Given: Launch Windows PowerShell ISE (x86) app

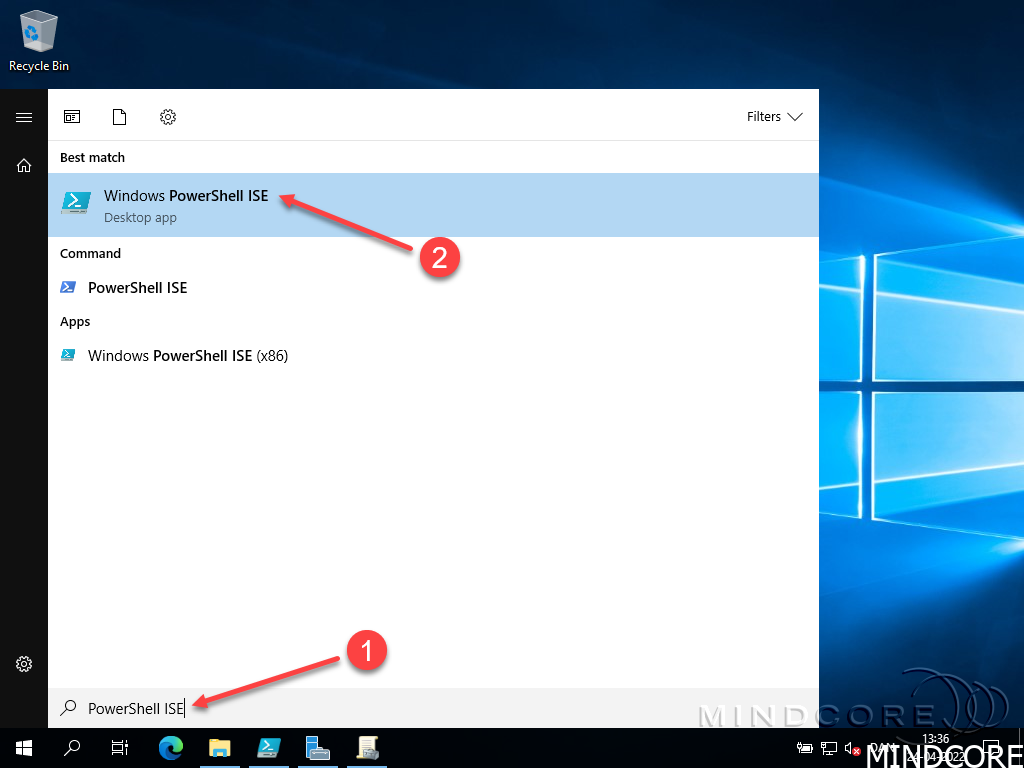Looking at the screenshot, I should (x=187, y=356).
